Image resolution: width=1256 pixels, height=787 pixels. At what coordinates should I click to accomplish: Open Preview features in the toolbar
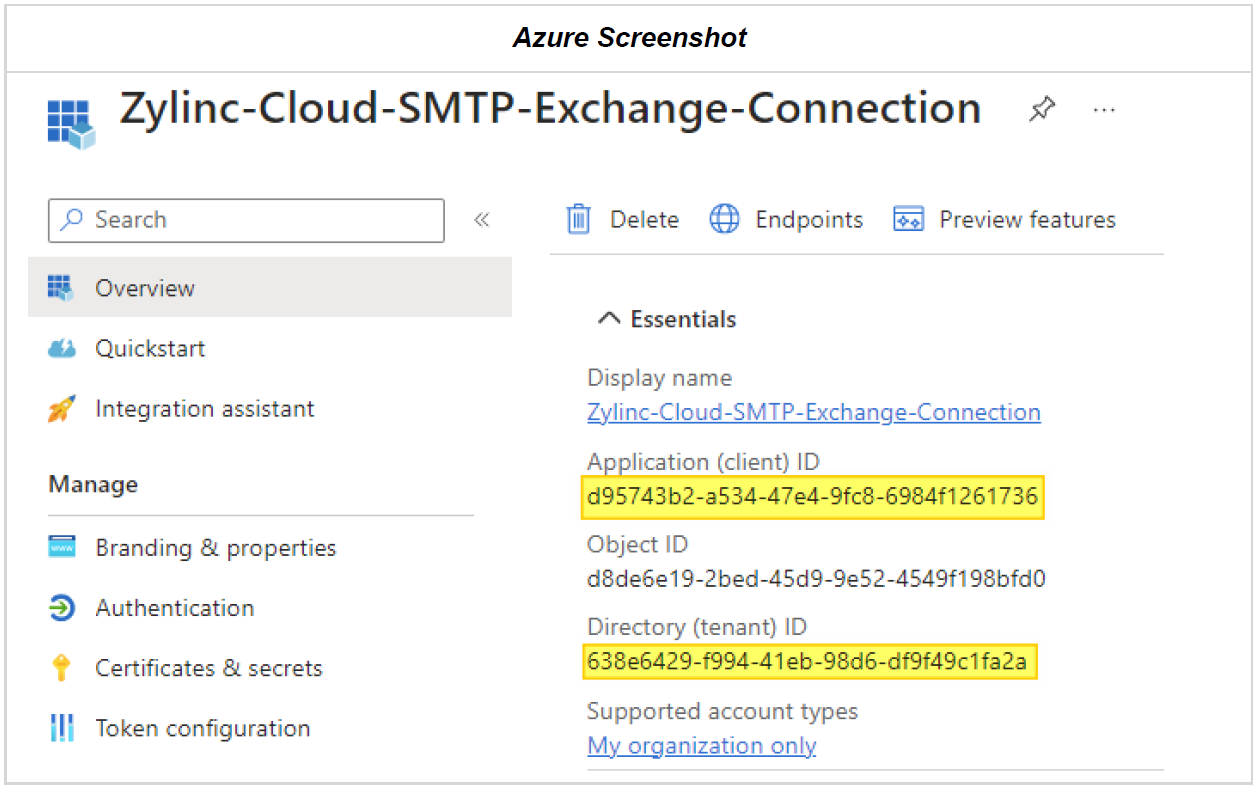click(x=1027, y=220)
